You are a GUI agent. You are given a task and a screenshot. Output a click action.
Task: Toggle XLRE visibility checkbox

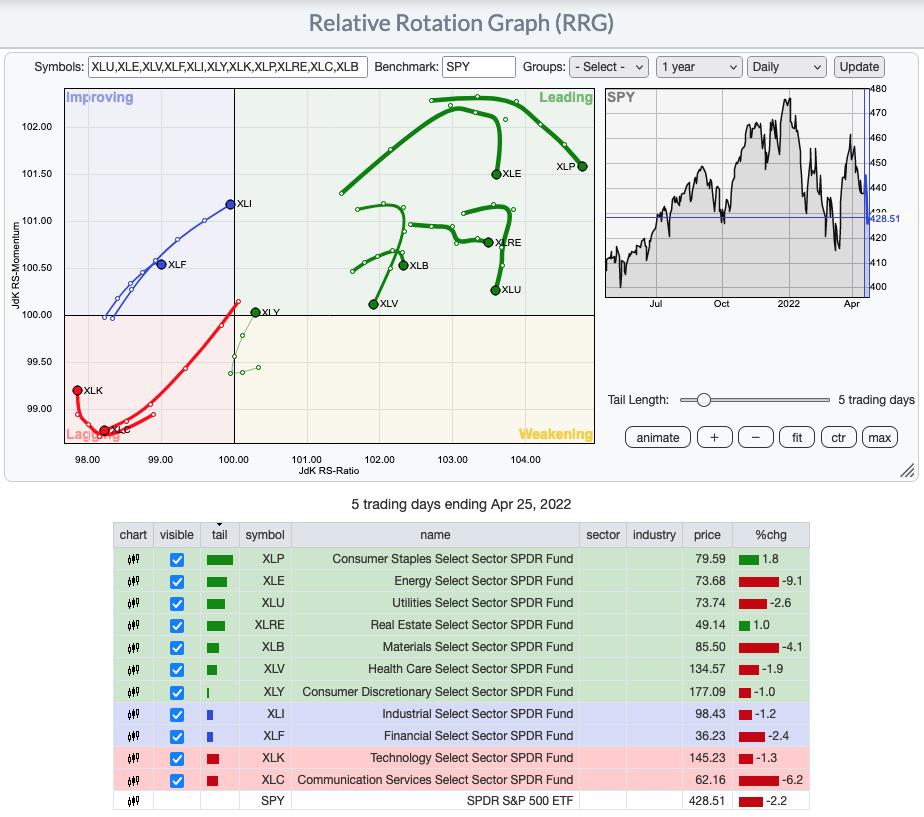tap(177, 625)
